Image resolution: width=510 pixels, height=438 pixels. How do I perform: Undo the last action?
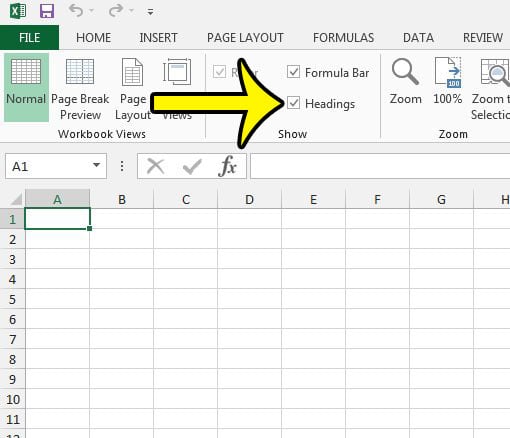tap(76, 11)
